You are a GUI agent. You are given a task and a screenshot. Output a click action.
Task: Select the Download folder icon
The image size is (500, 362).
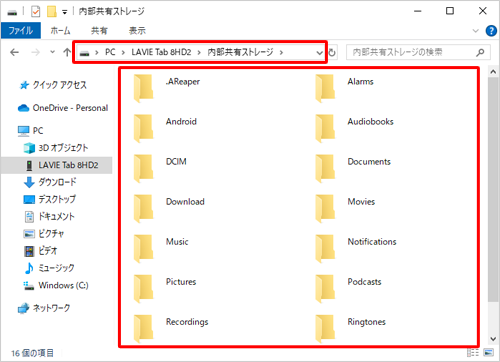click(144, 208)
